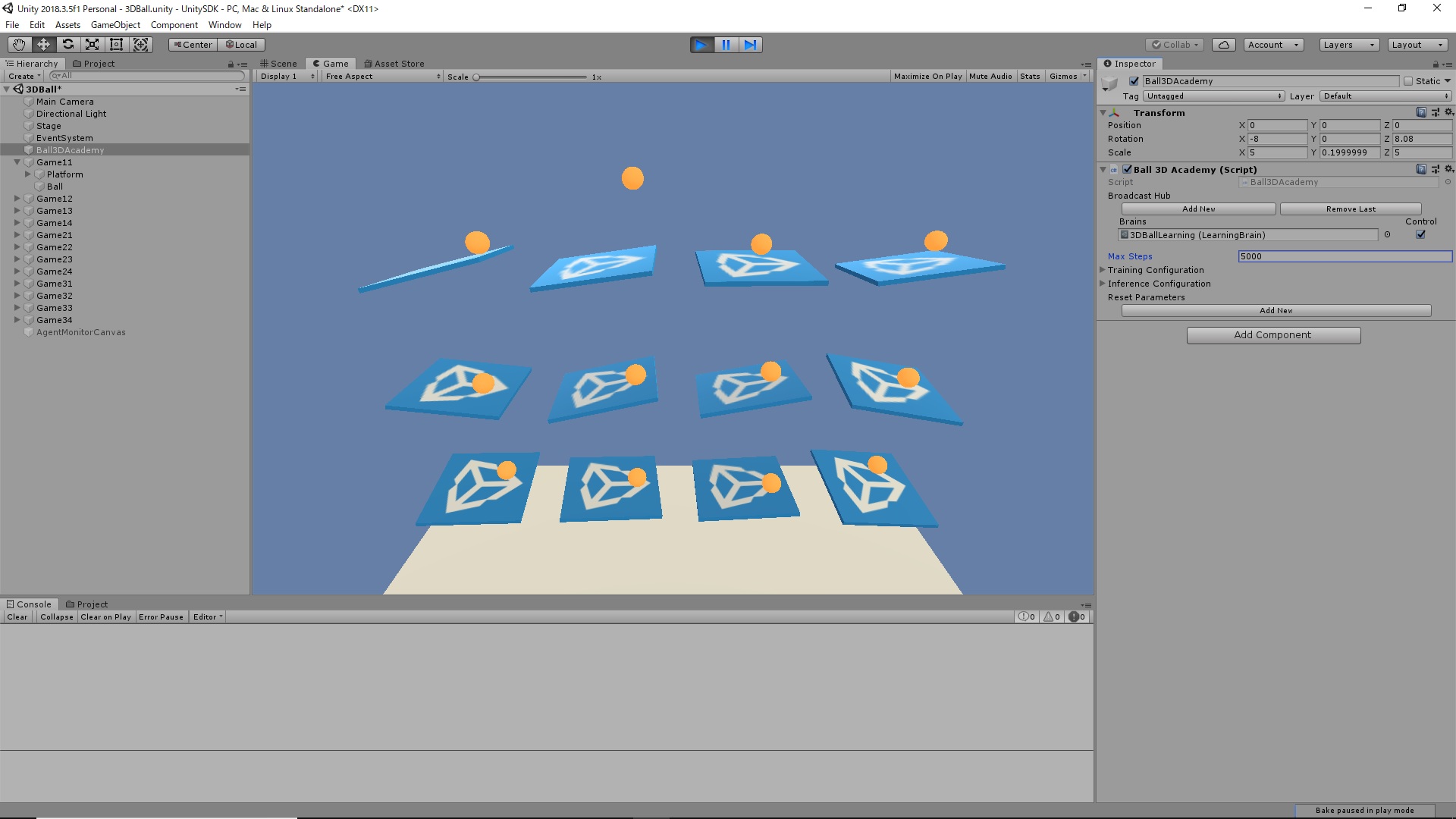This screenshot has height=819, width=1456.
Task: Open Ball 3D Academy help icon
Action: click(x=1421, y=169)
